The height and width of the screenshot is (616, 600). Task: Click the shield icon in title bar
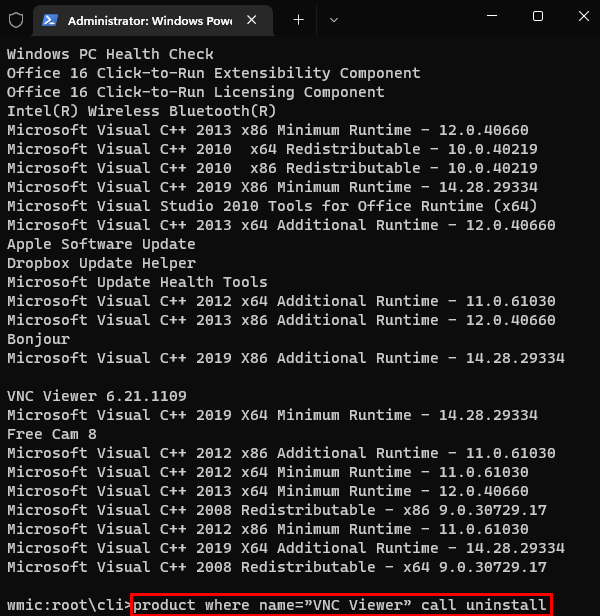(16, 20)
